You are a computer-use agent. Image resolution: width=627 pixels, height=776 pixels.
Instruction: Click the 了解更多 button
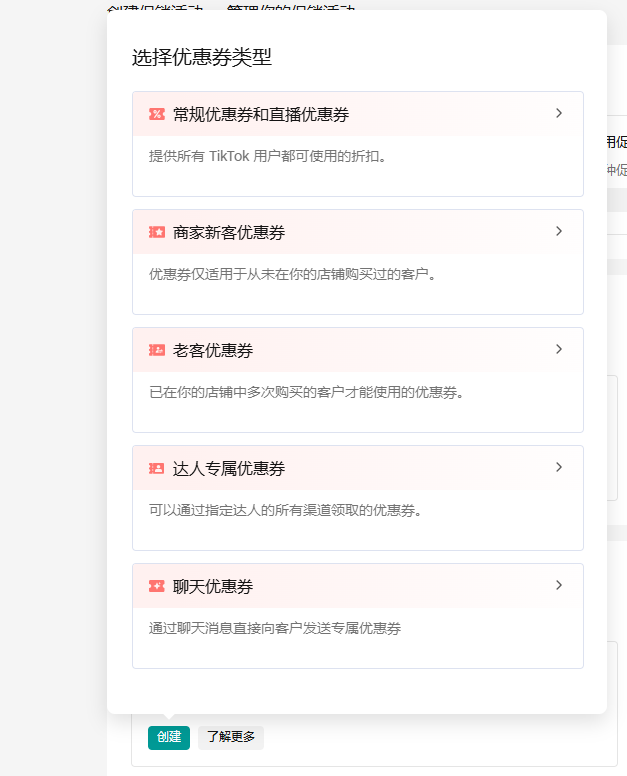point(231,737)
